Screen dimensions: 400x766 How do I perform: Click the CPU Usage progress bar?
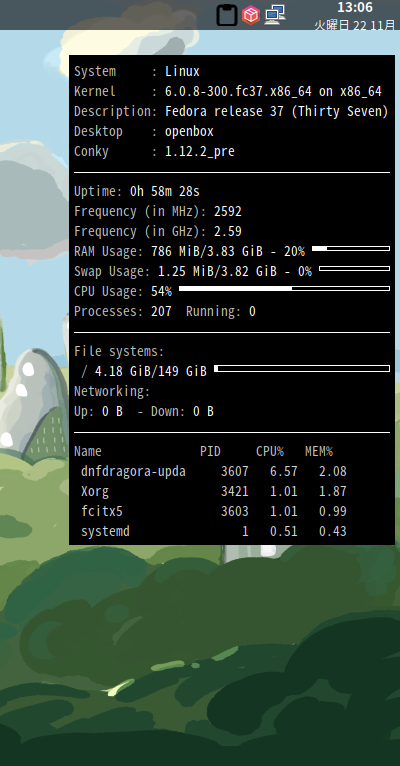pos(284,289)
